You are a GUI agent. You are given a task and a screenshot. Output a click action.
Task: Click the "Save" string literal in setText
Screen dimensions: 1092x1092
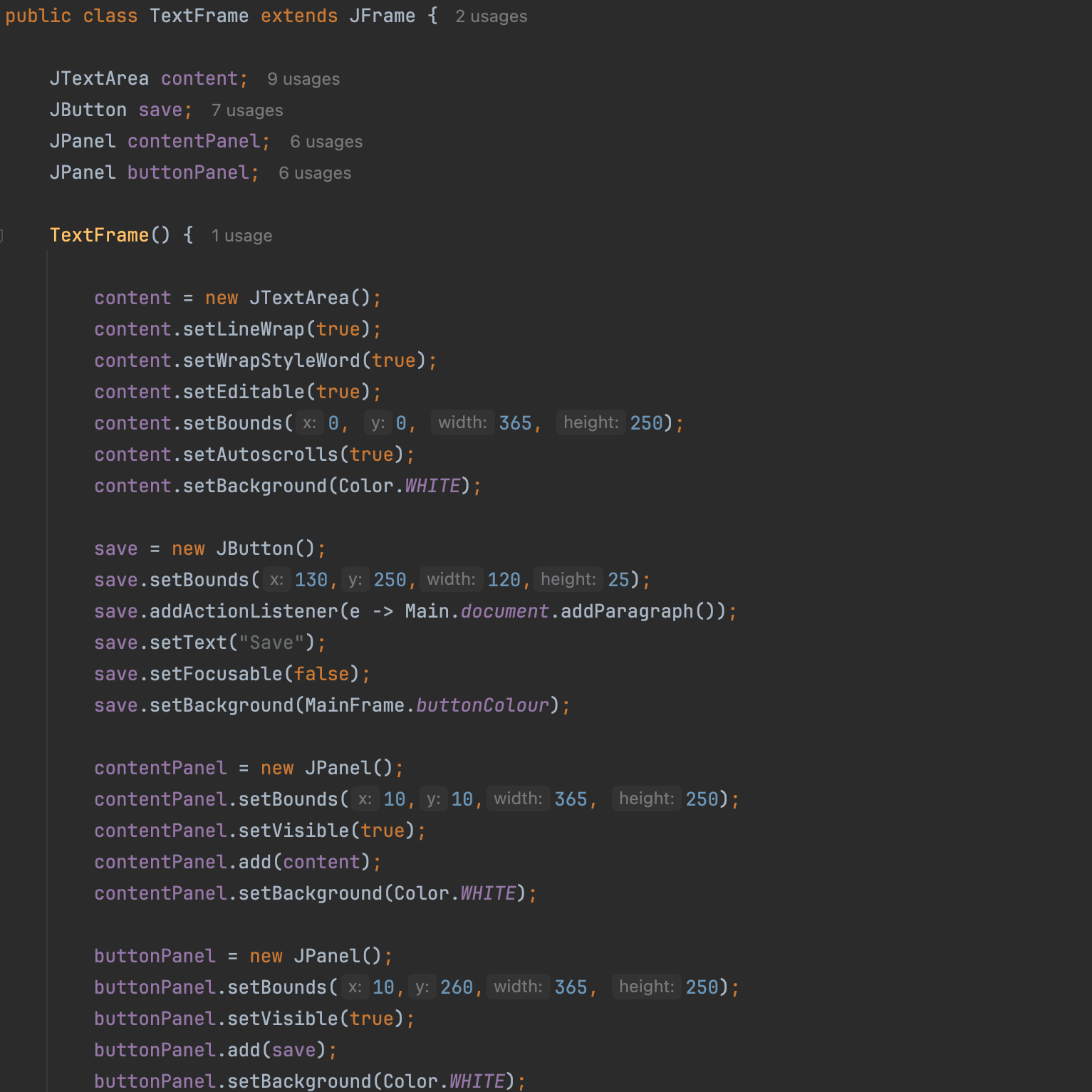271,642
